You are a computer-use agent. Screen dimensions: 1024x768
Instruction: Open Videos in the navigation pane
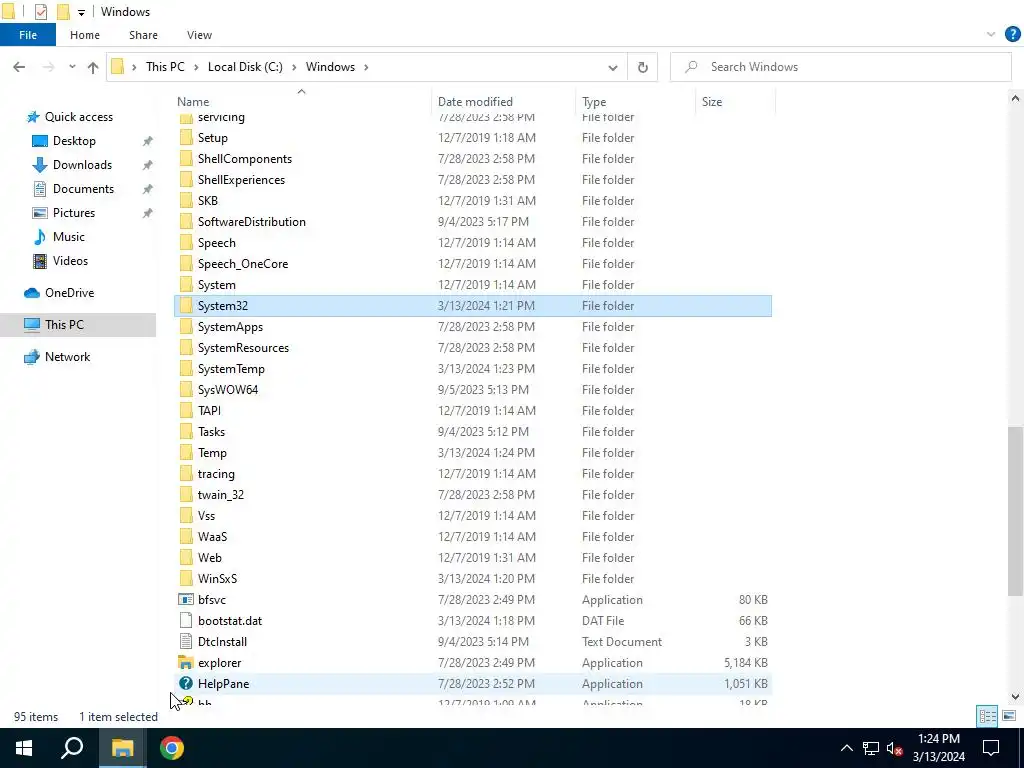(70, 261)
